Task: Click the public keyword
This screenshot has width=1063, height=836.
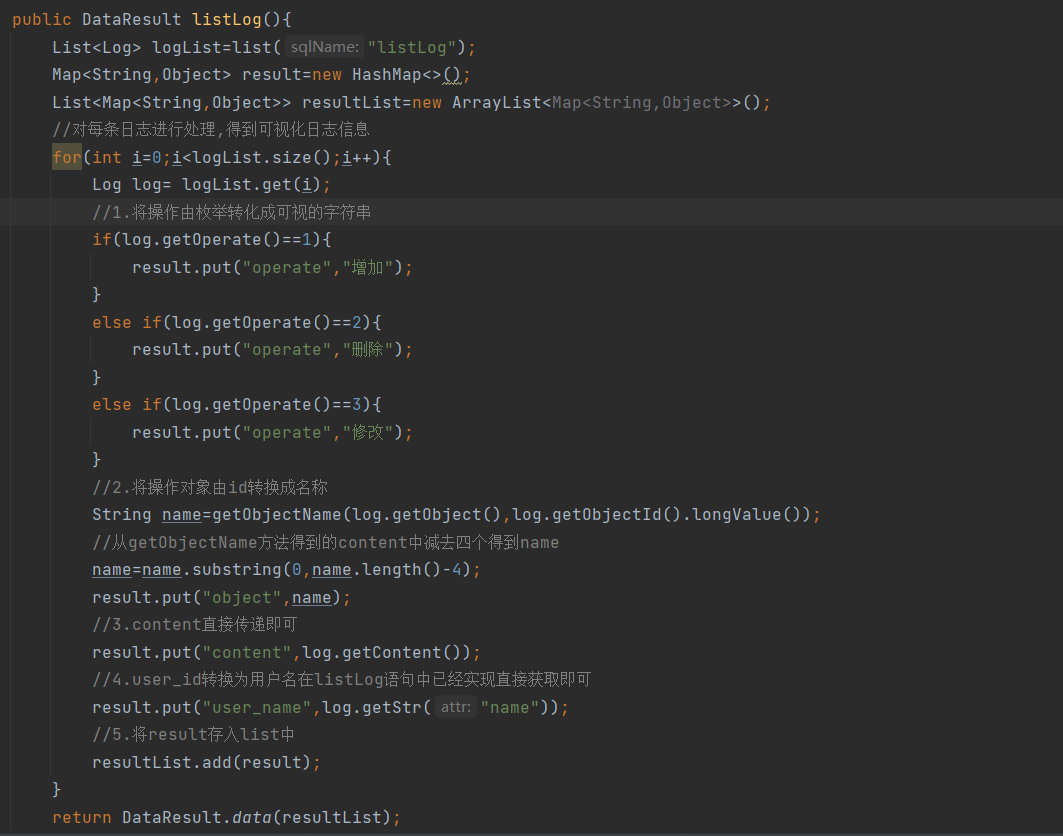Action: tap(41, 20)
